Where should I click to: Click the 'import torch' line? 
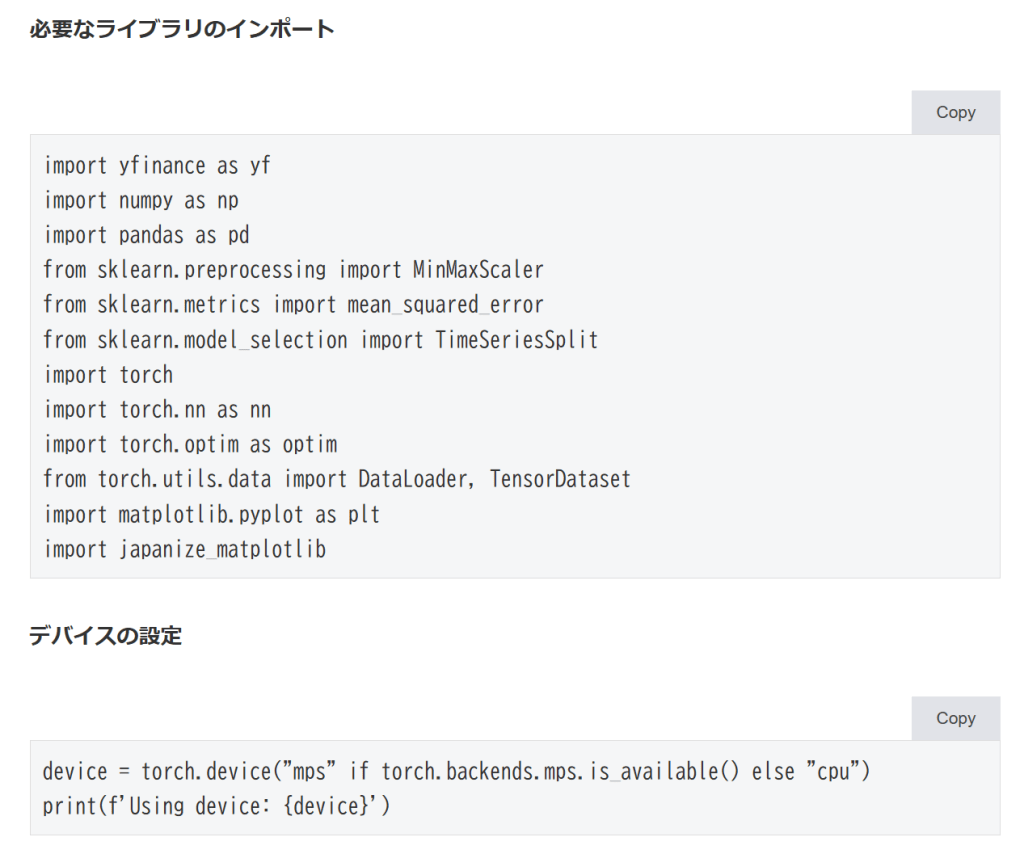[108, 375]
